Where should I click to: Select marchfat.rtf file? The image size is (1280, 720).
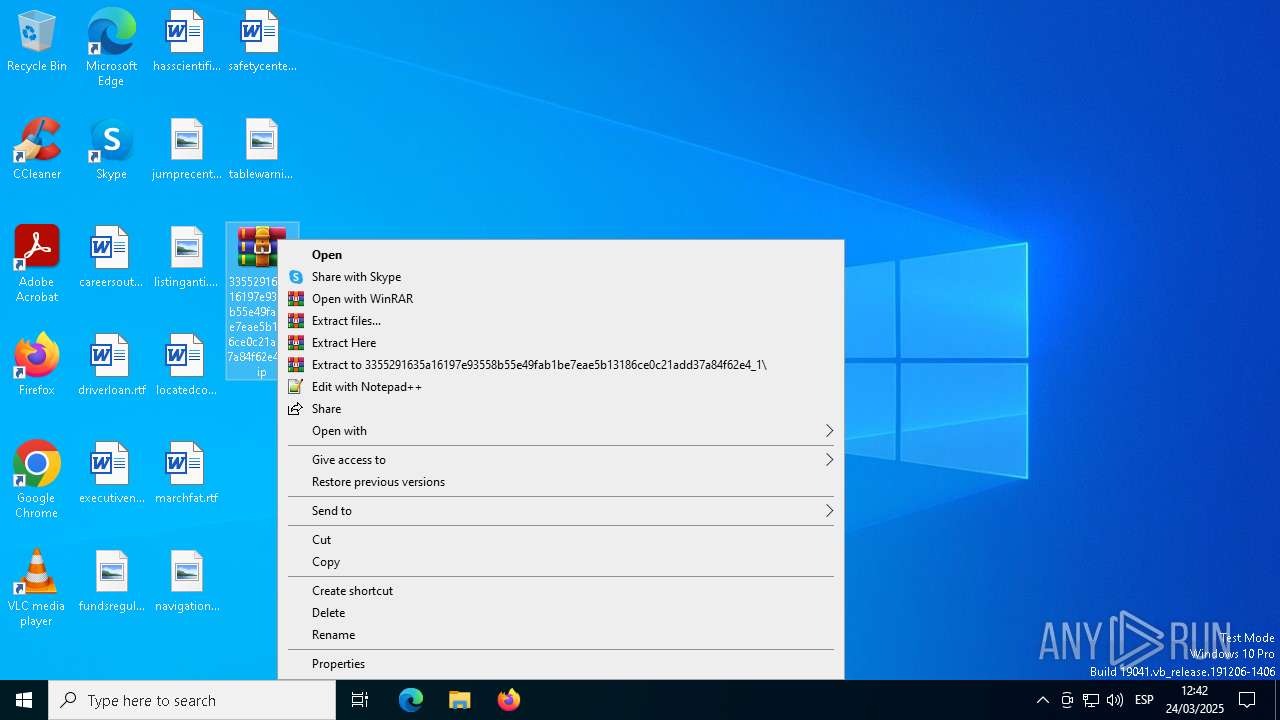pyautogui.click(x=186, y=474)
